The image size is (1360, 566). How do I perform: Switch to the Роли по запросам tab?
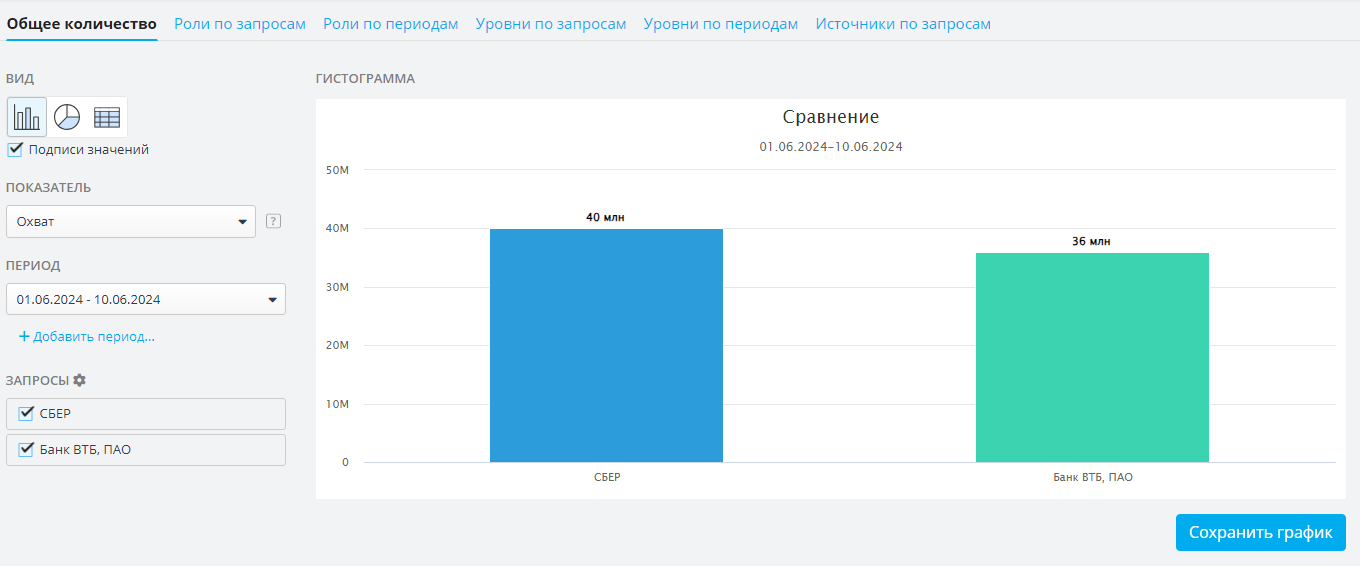pos(240,23)
